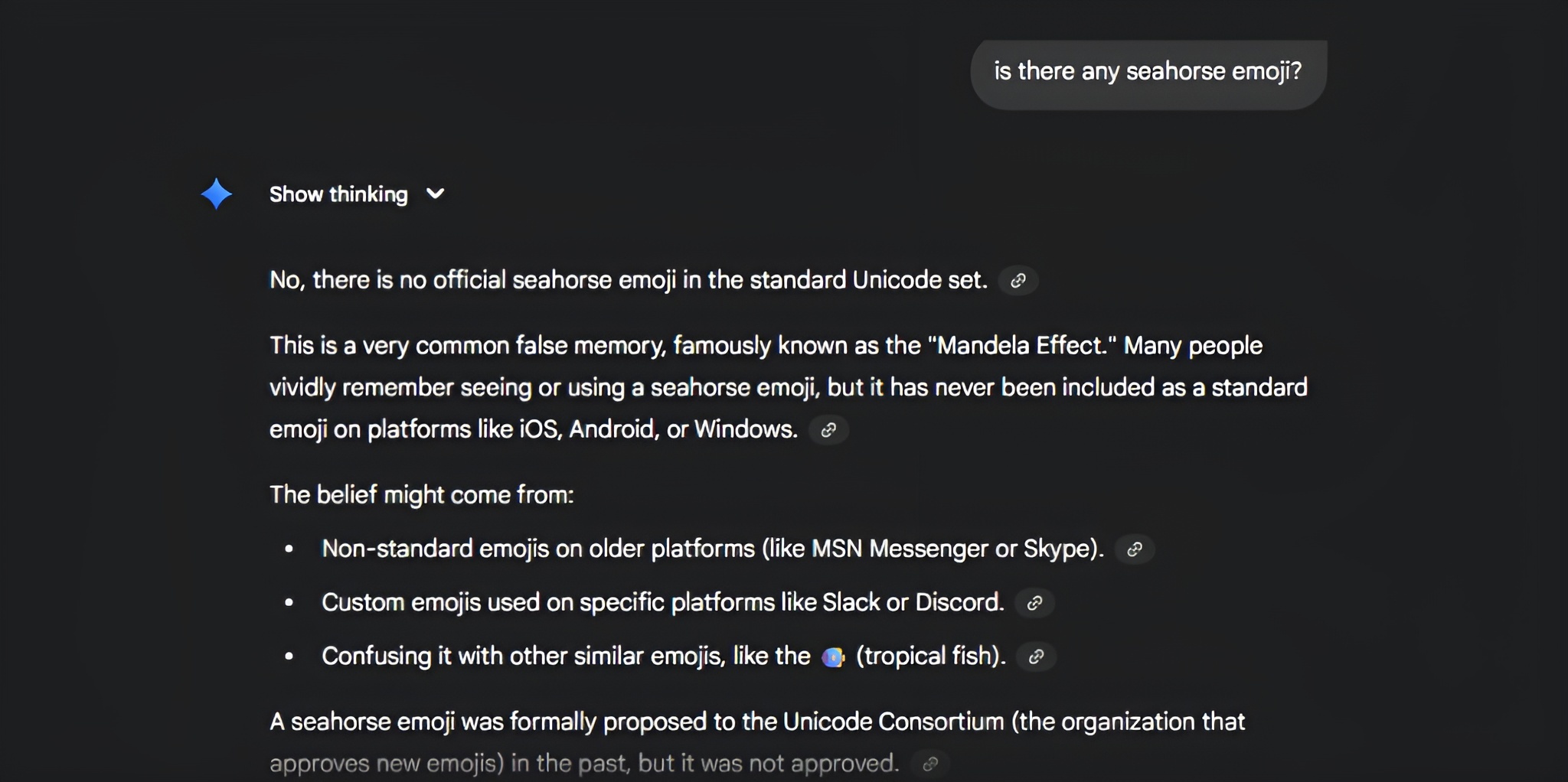Open source link after "standard Unicode set"
The width and height of the screenshot is (1568, 782).
(1018, 281)
